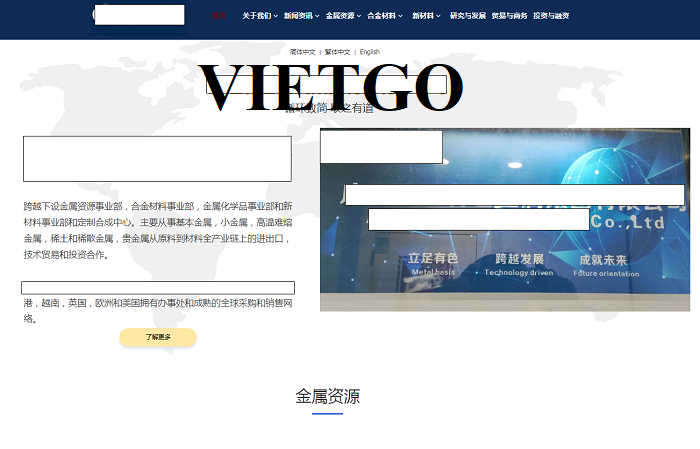This screenshot has width=700, height=449.
Task: Click the 立足有色 Metal basis slogan
Action: click(x=433, y=264)
